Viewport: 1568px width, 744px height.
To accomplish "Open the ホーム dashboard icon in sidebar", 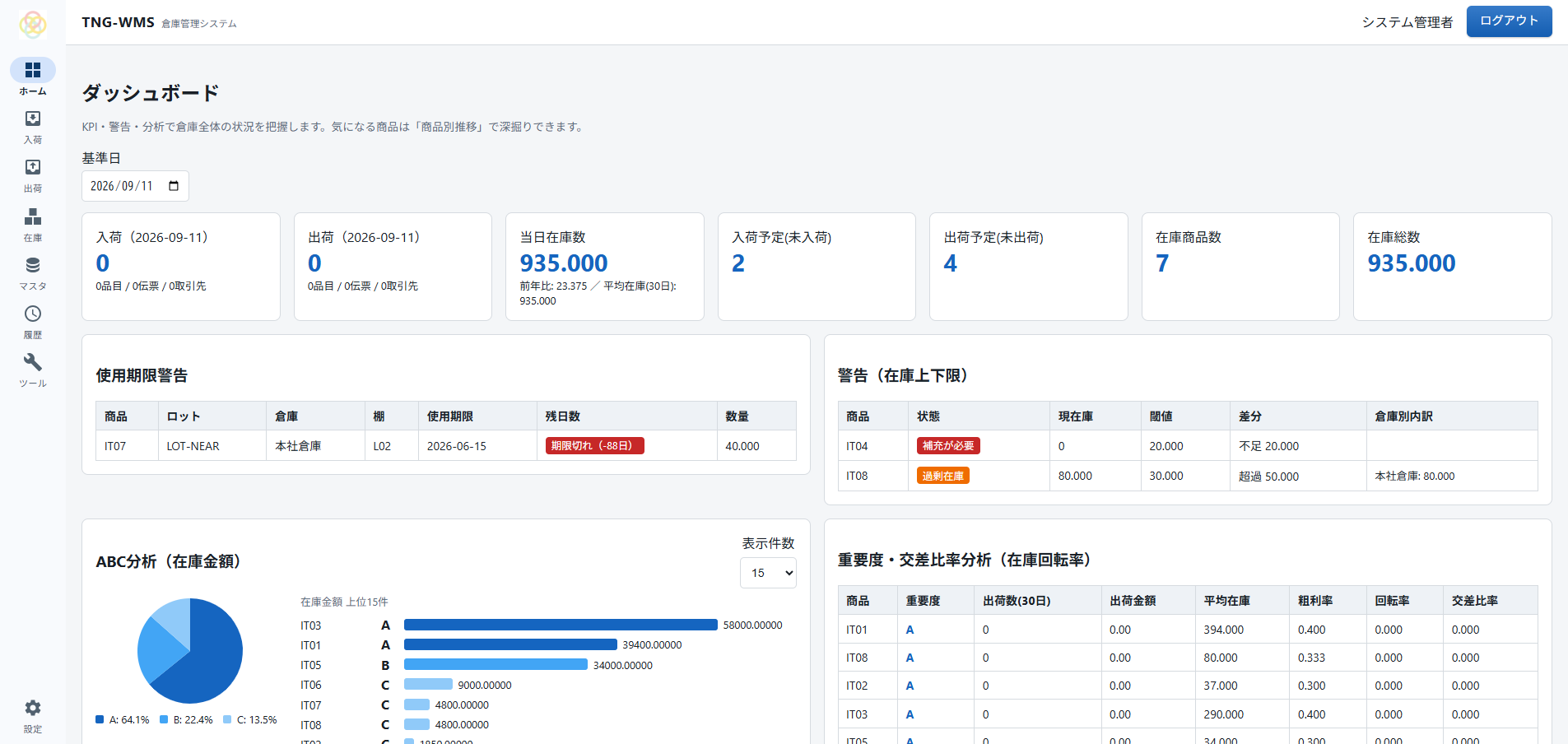I will coord(33,70).
